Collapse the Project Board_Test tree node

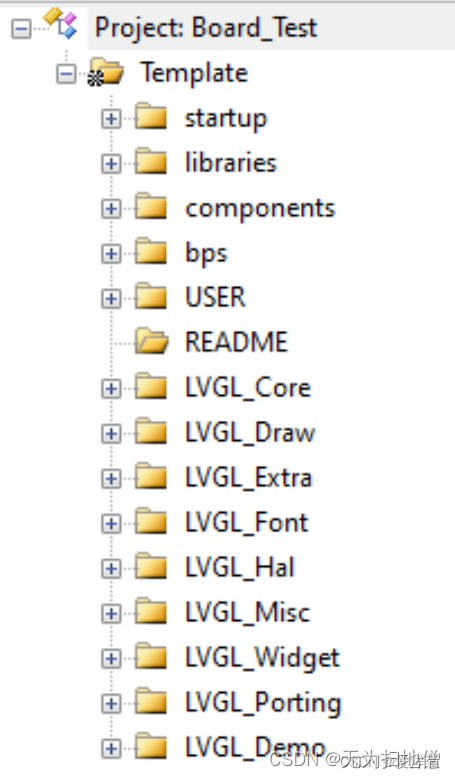coord(21,28)
